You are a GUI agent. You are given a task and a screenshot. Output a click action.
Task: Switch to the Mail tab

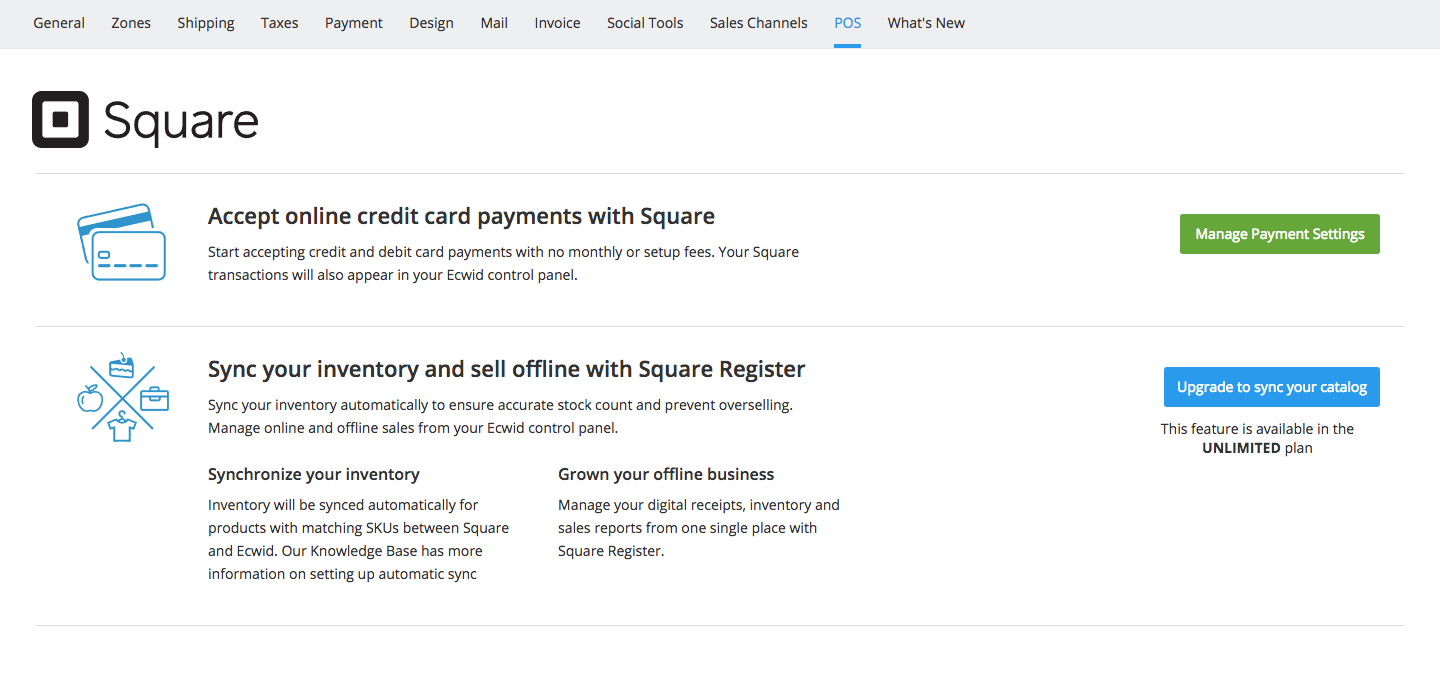(x=494, y=23)
